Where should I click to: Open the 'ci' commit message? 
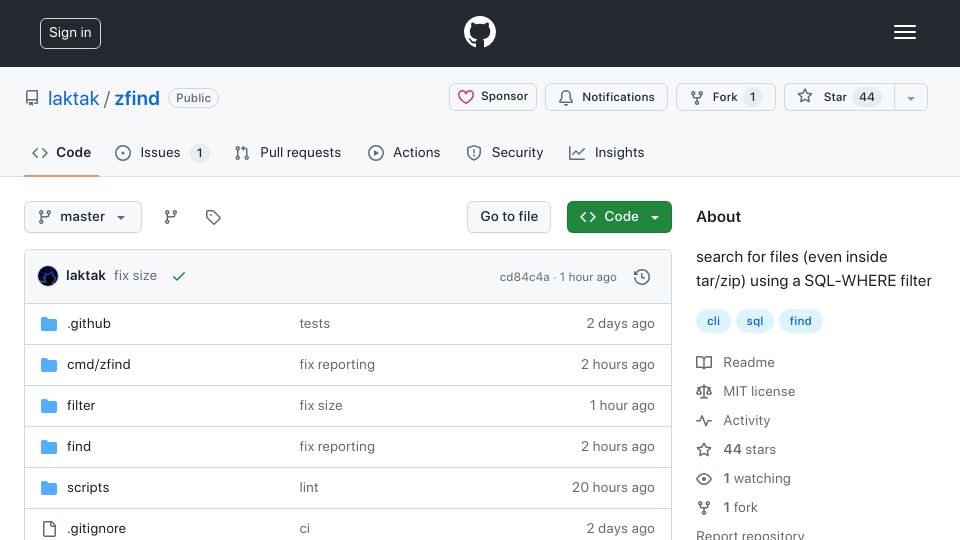pyautogui.click(x=305, y=528)
